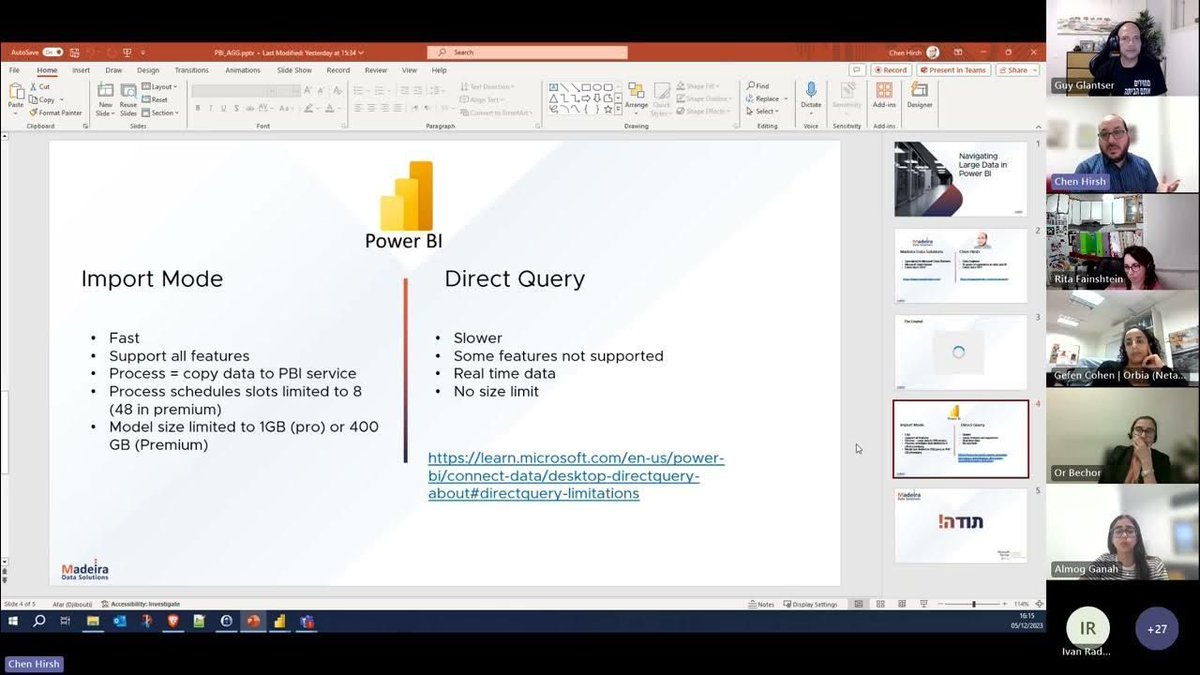Toggle Bold formatting
This screenshot has width=1200, height=675.
pos(198,108)
